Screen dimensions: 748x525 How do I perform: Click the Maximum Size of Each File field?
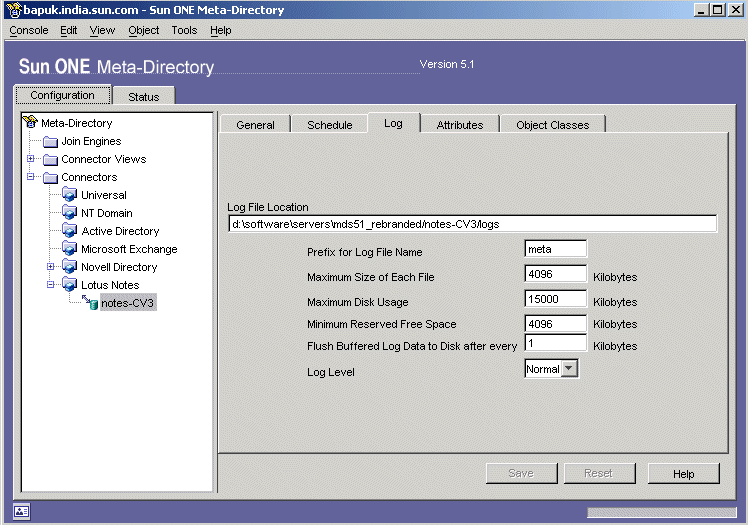point(555,274)
